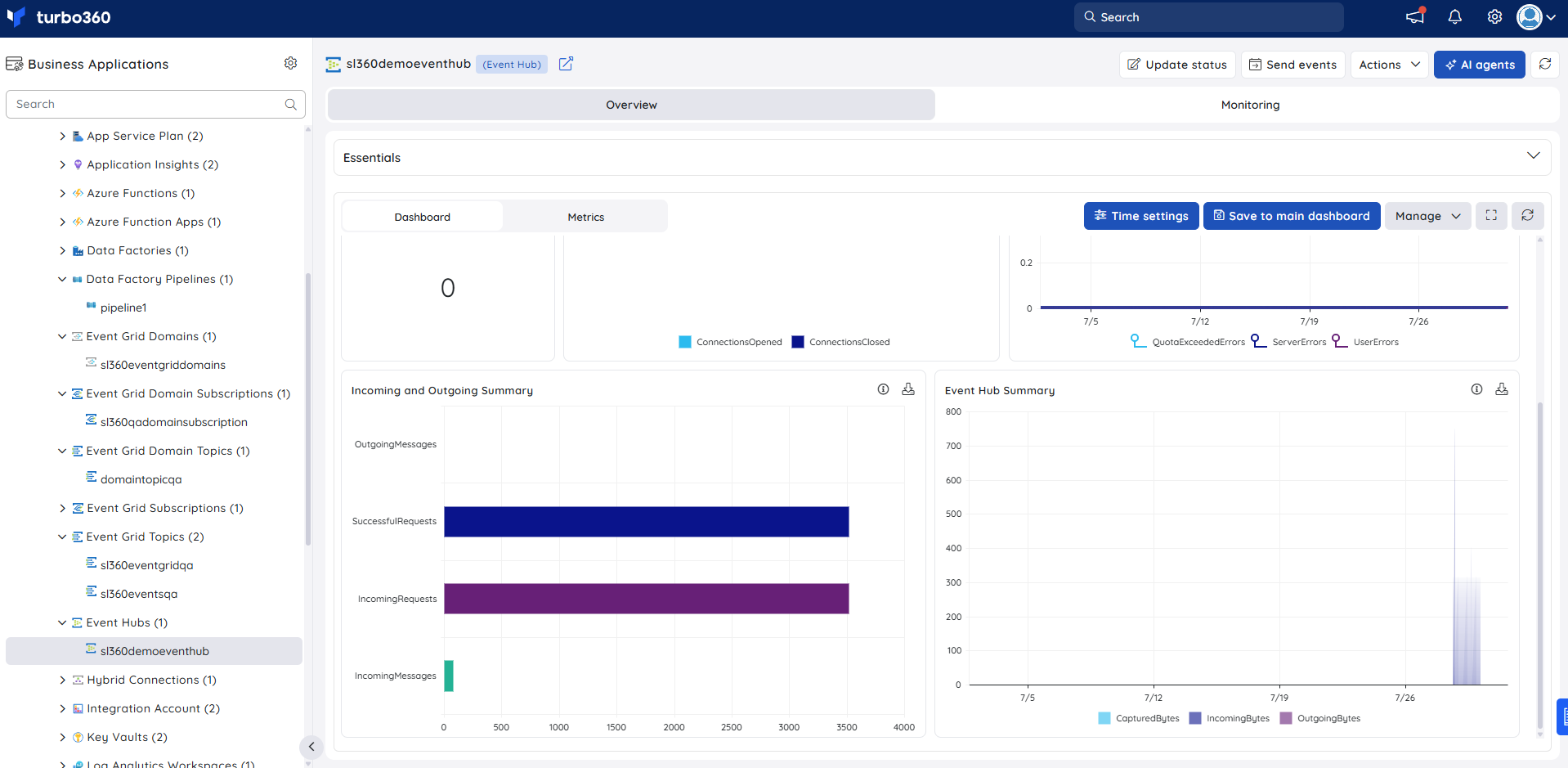Click the turbo360 logo
The width and height of the screenshot is (1568, 768).
coord(59,17)
